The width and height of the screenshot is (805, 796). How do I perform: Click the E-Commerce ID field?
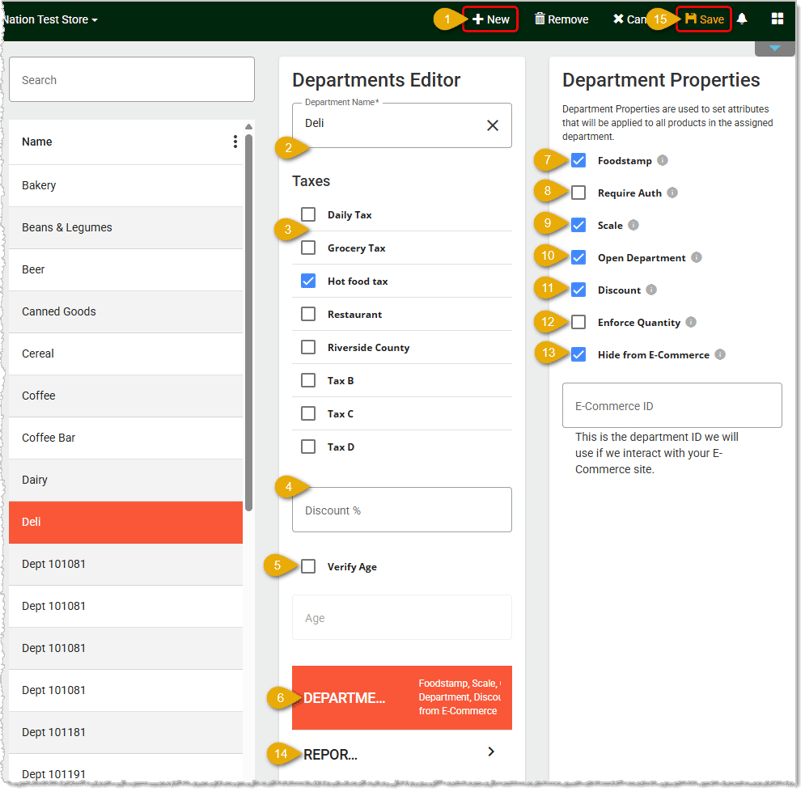click(672, 406)
